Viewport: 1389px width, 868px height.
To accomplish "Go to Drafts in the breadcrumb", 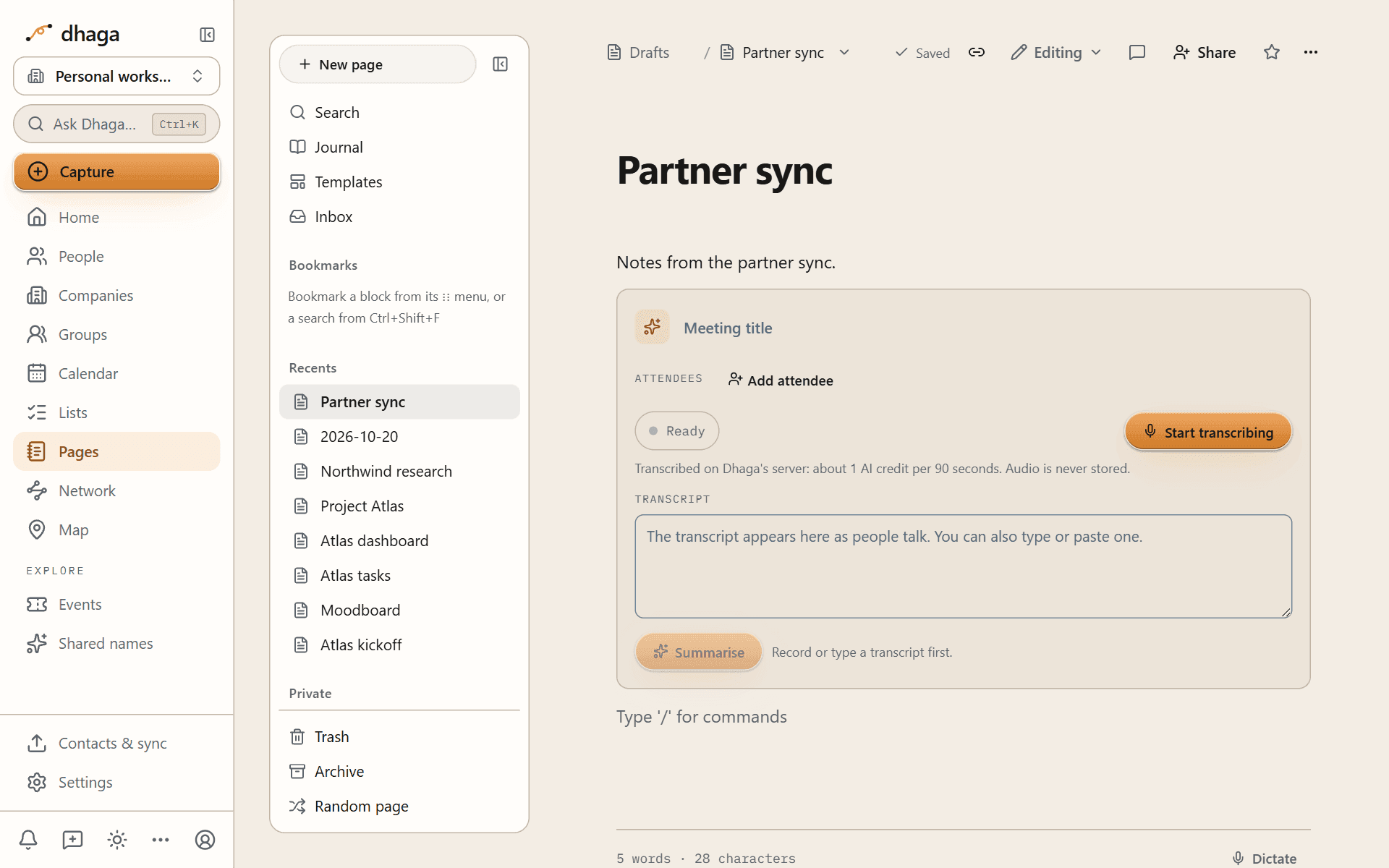I will pos(638,52).
